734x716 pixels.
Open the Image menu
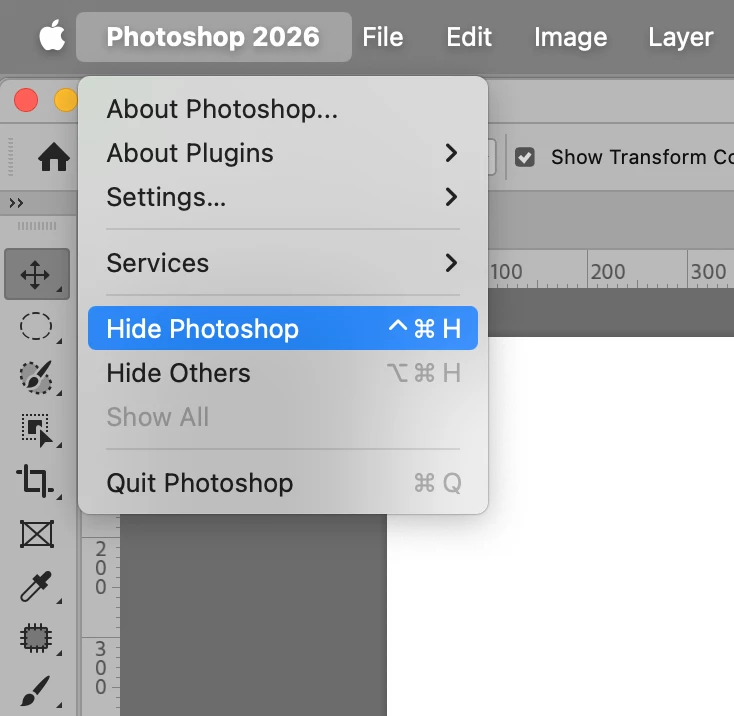click(x=571, y=37)
